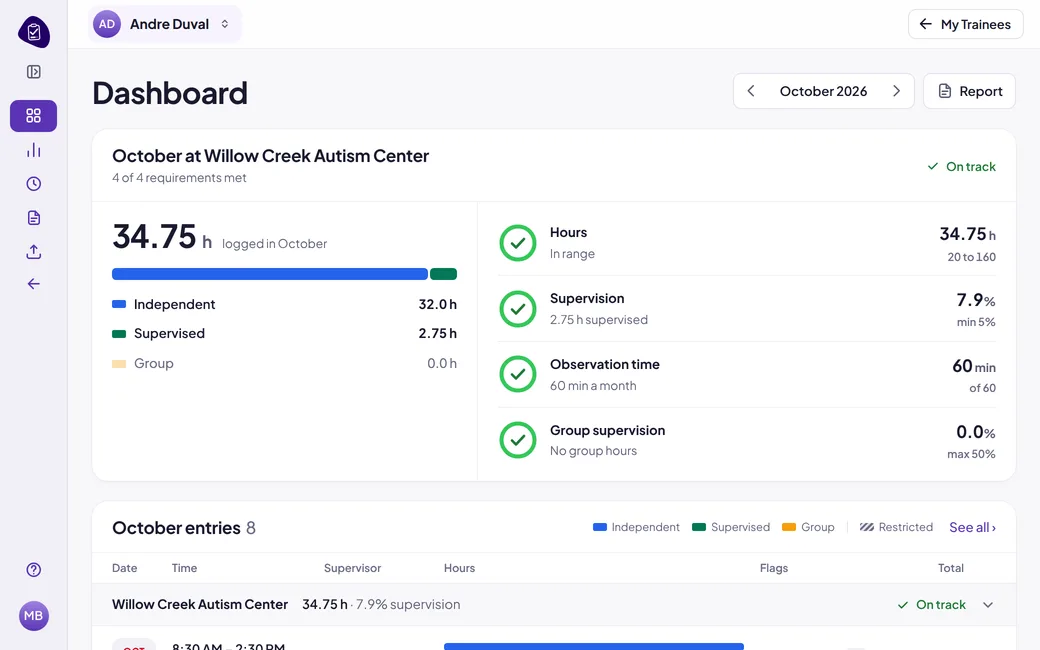Click the upload icon in sidebar

pyautogui.click(x=34, y=251)
